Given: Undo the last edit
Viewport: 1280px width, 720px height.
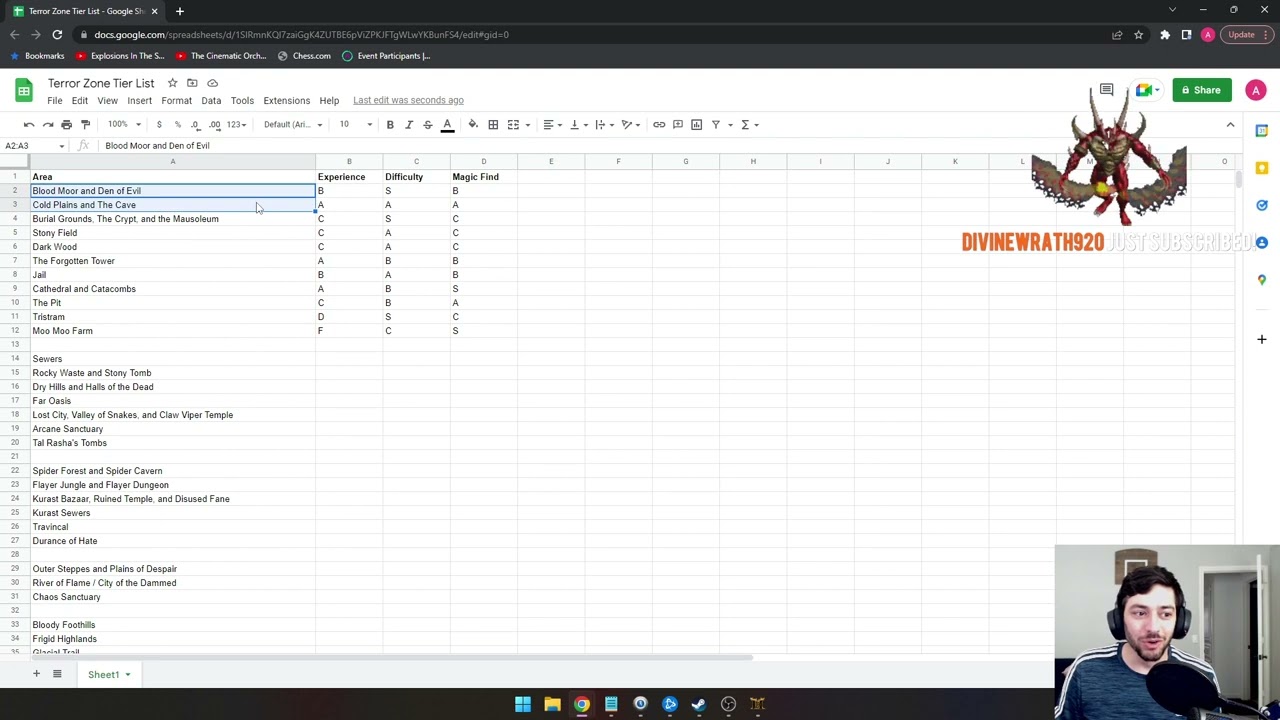Looking at the screenshot, I should (29, 124).
